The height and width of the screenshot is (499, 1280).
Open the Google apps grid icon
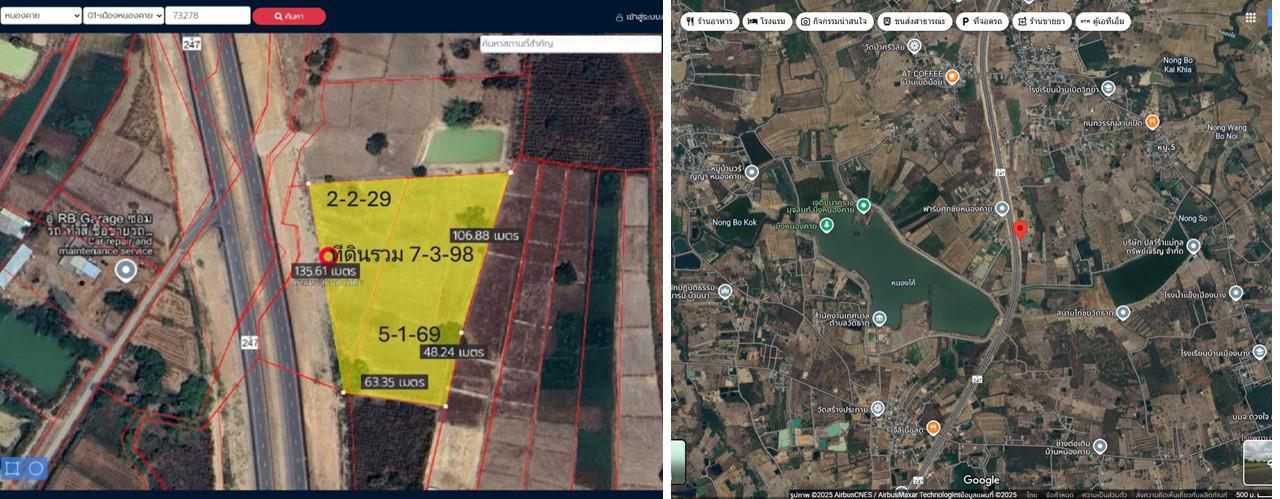click(1250, 17)
